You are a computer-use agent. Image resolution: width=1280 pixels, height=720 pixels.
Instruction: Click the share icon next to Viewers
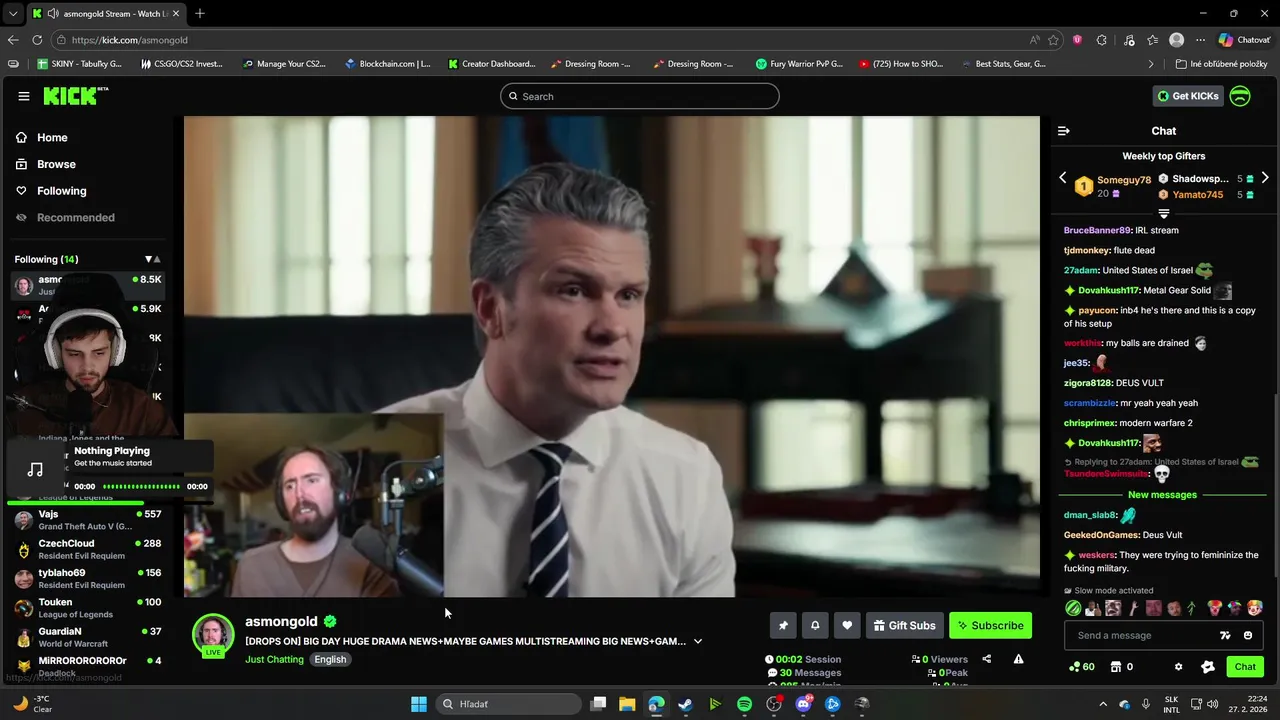click(x=987, y=659)
